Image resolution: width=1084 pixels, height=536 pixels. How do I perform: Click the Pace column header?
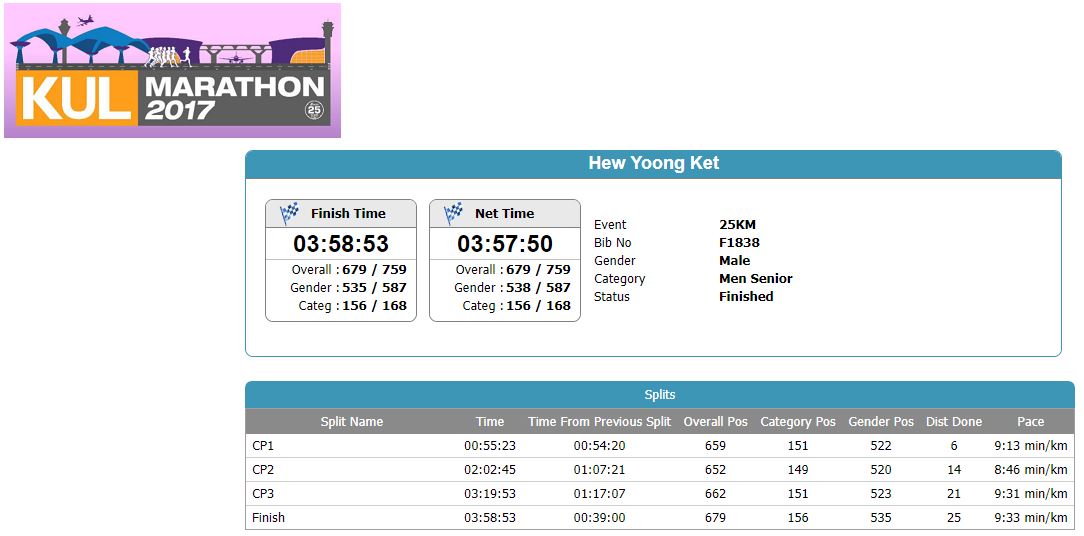(x=1031, y=421)
